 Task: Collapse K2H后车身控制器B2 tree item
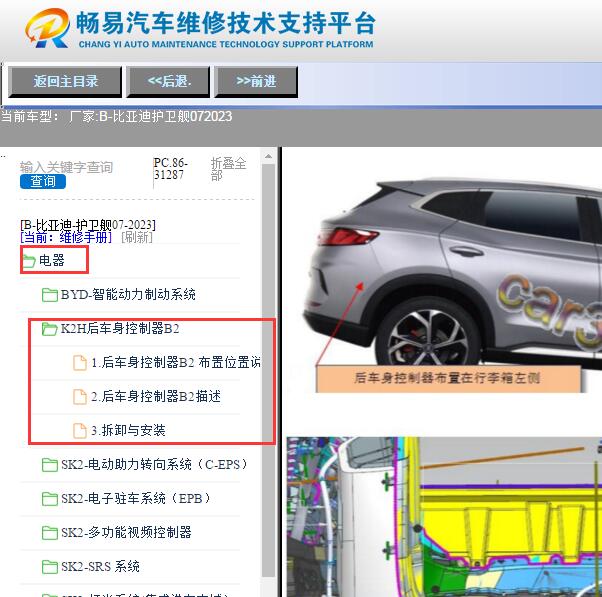pos(120,329)
